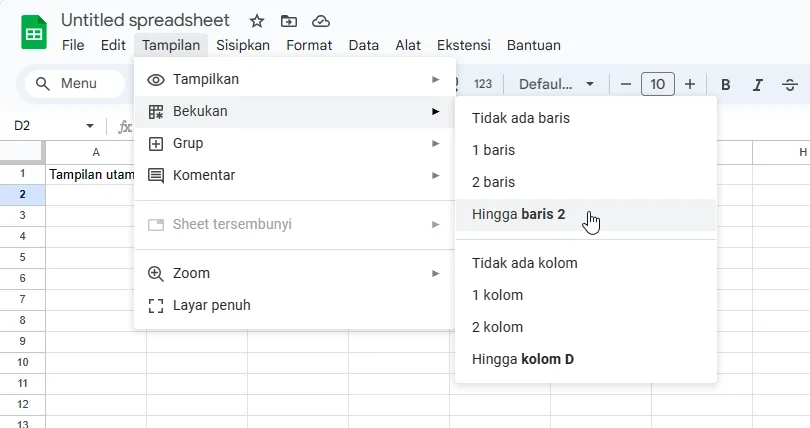
Task: Decrease font size with minus button
Action: 626,84
